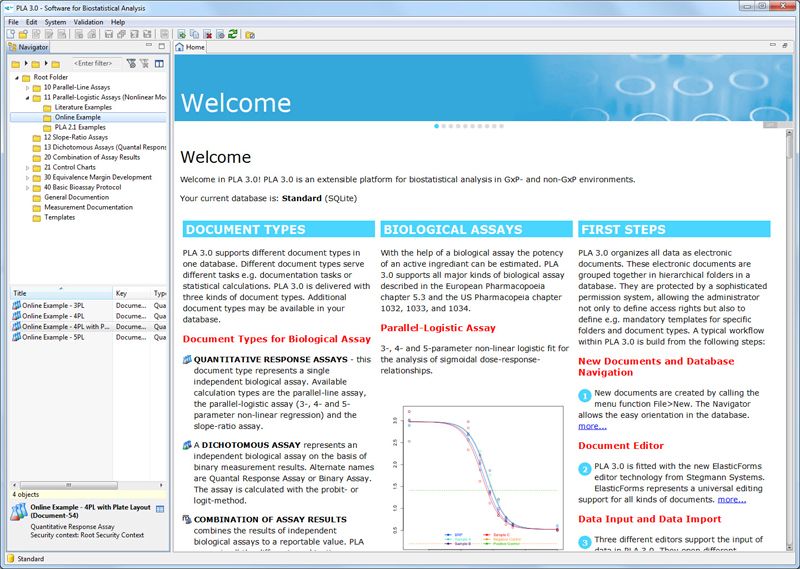Open the Validation menu

(88, 22)
